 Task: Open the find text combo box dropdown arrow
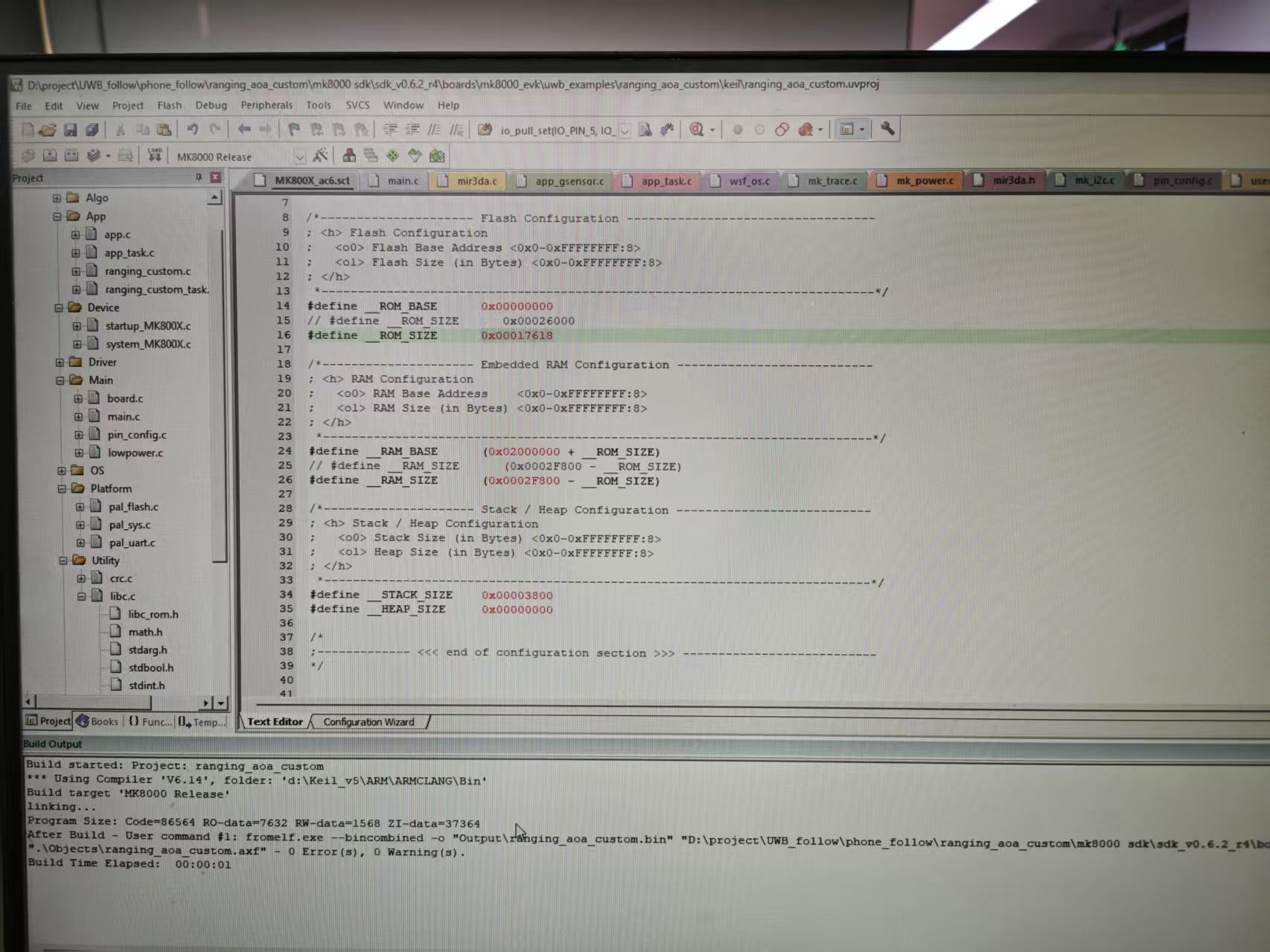625,130
